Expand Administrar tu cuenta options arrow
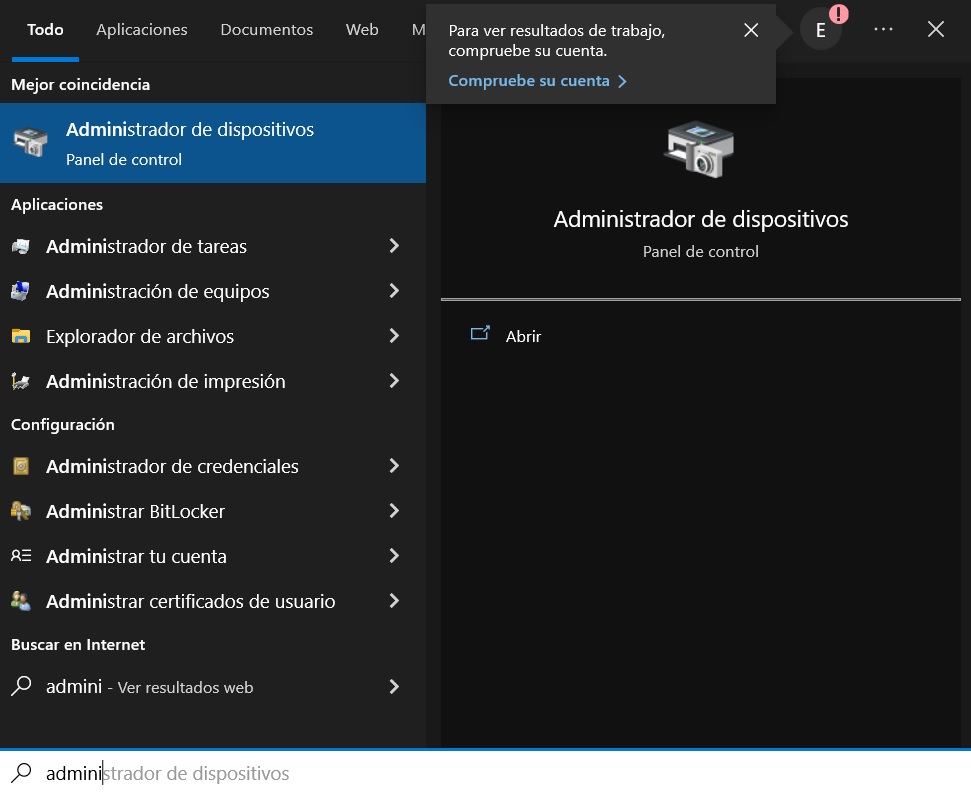 point(394,556)
